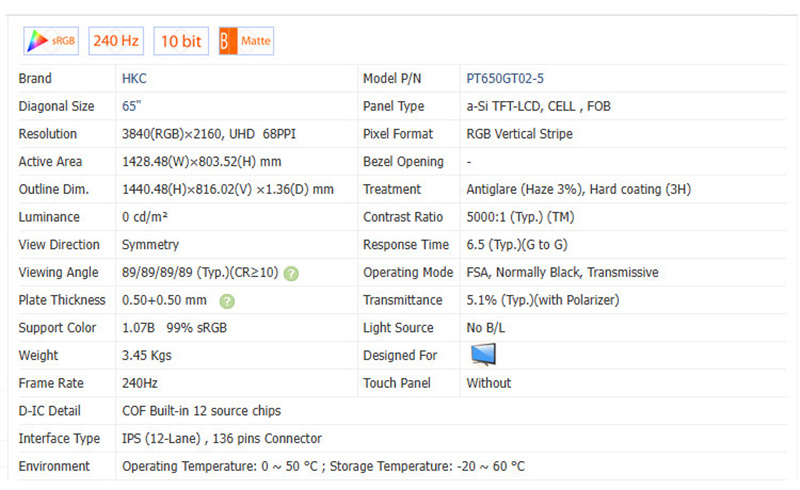Click the COF Built-in D-IC detail text
The height and width of the screenshot is (490, 800).
pyautogui.click(x=201, y=411)
